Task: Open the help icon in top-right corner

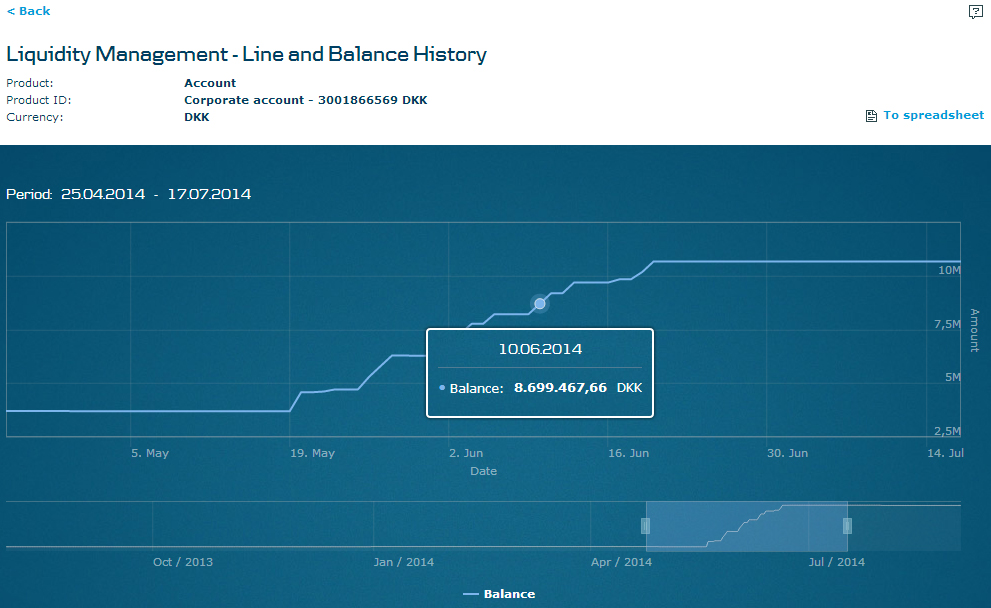Action: (x=975, y=12)
